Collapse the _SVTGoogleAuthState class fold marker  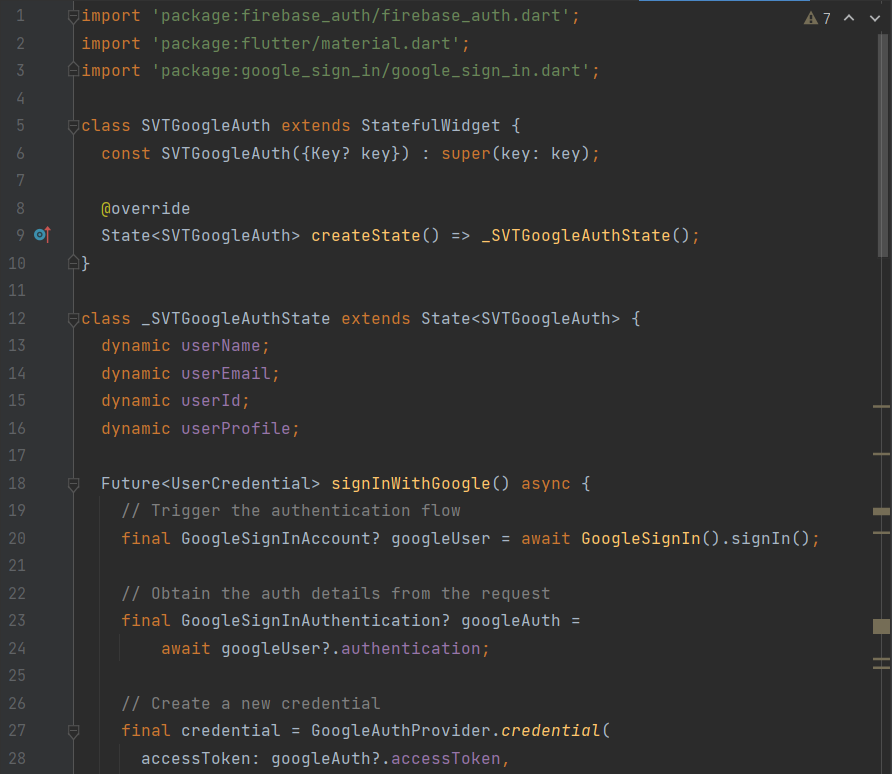click(73, 319)
